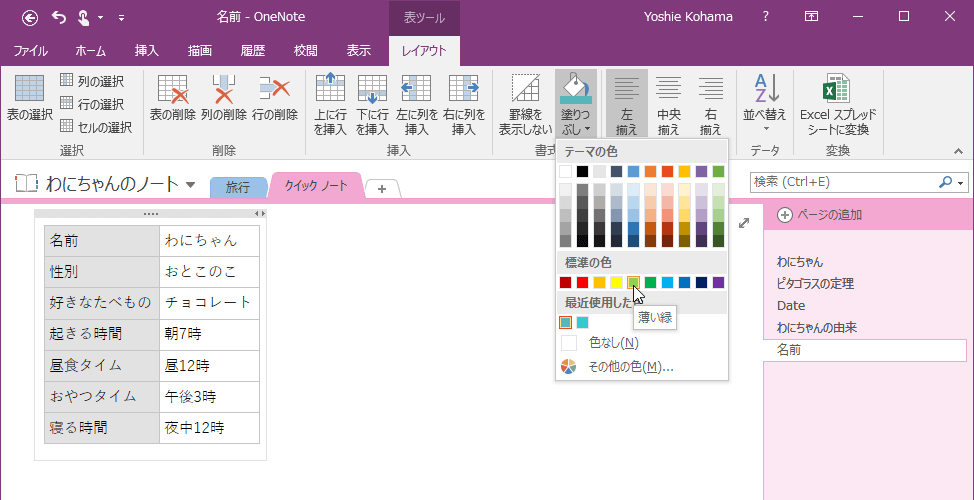Click 列の削除 delete column icon
974x500 pixels.
[224, 98]
